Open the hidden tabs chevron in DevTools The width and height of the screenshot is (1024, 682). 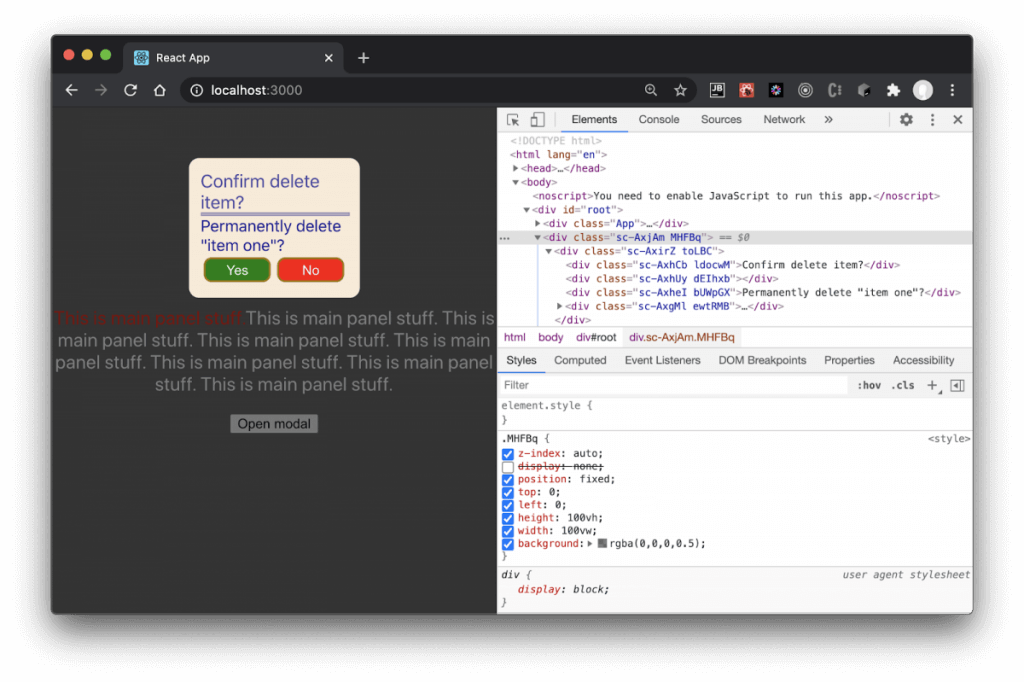point(826,119)
